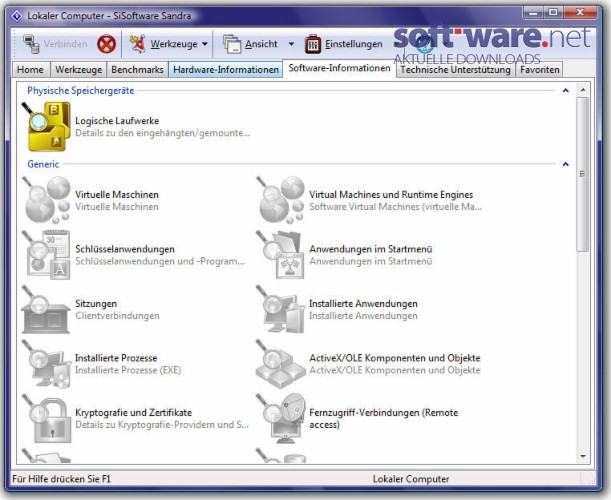Click 'Schlüsselanwendungen und -Program...' description
The image size is (611, 500).
(160, 261)
